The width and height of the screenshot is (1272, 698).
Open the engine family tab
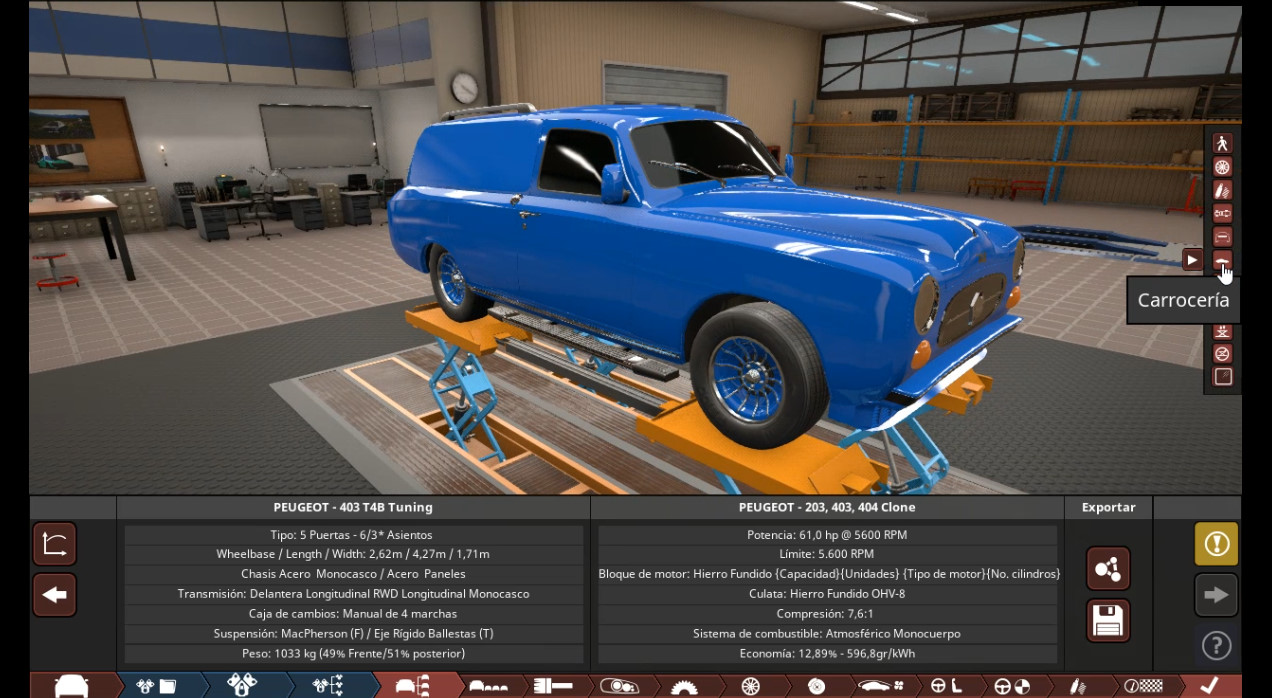tap(157, 685)
